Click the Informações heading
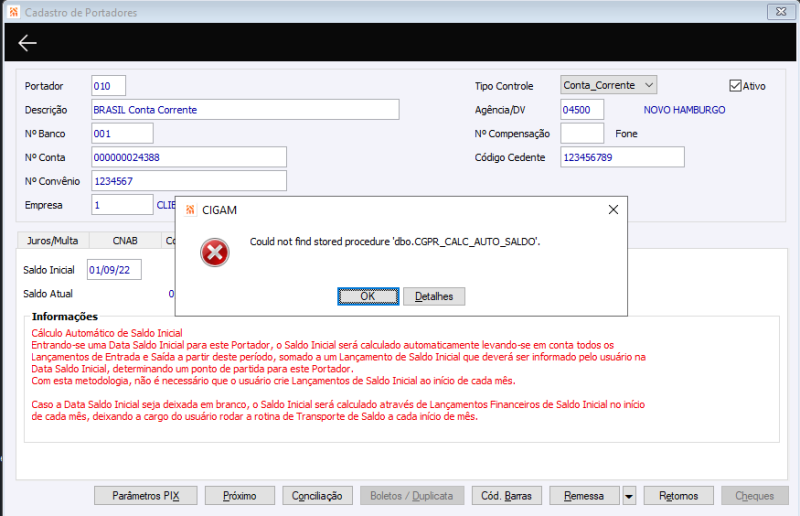 click(65, 316)
